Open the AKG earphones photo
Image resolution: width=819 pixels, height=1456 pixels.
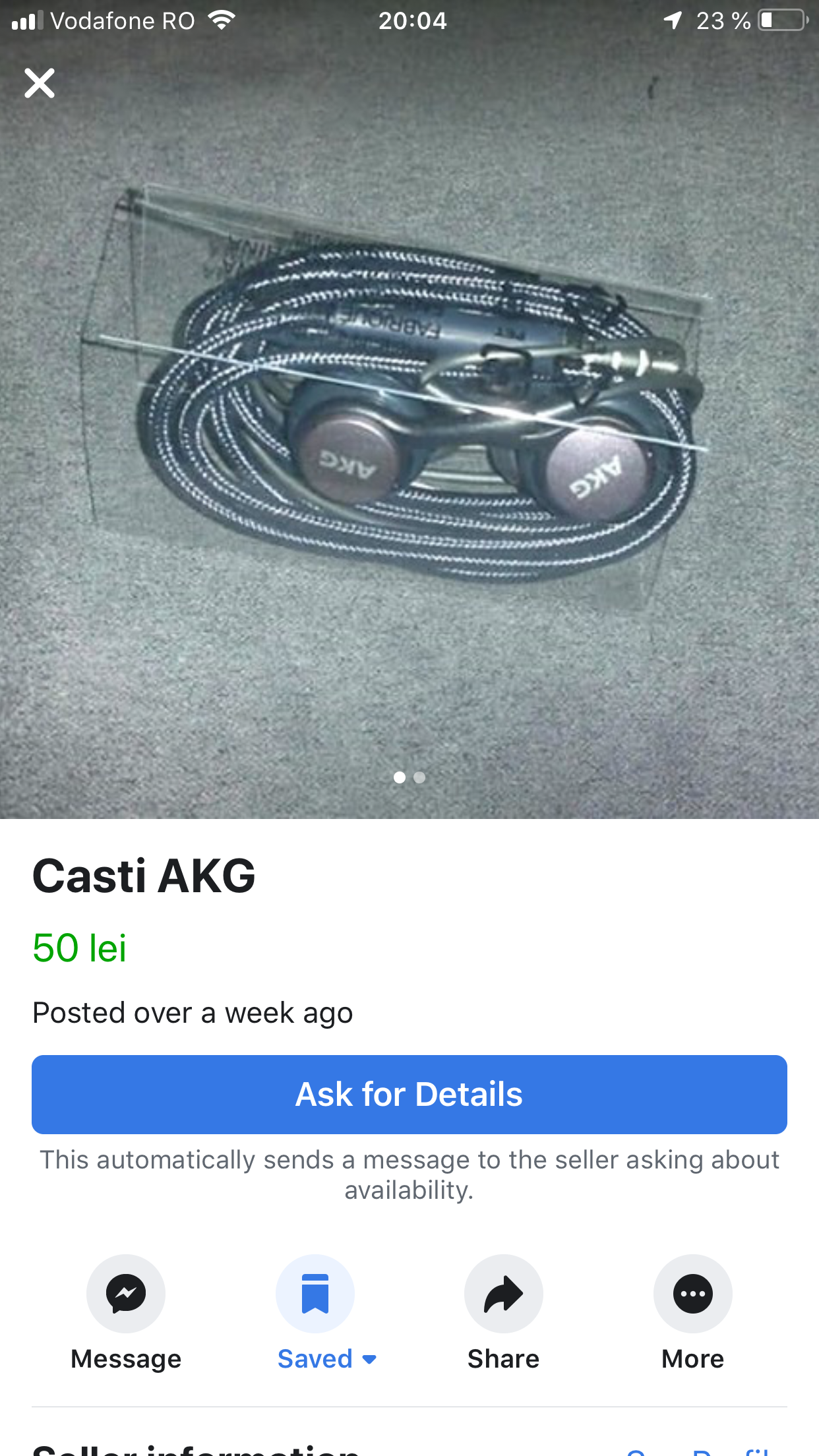[x=409, y=422]
